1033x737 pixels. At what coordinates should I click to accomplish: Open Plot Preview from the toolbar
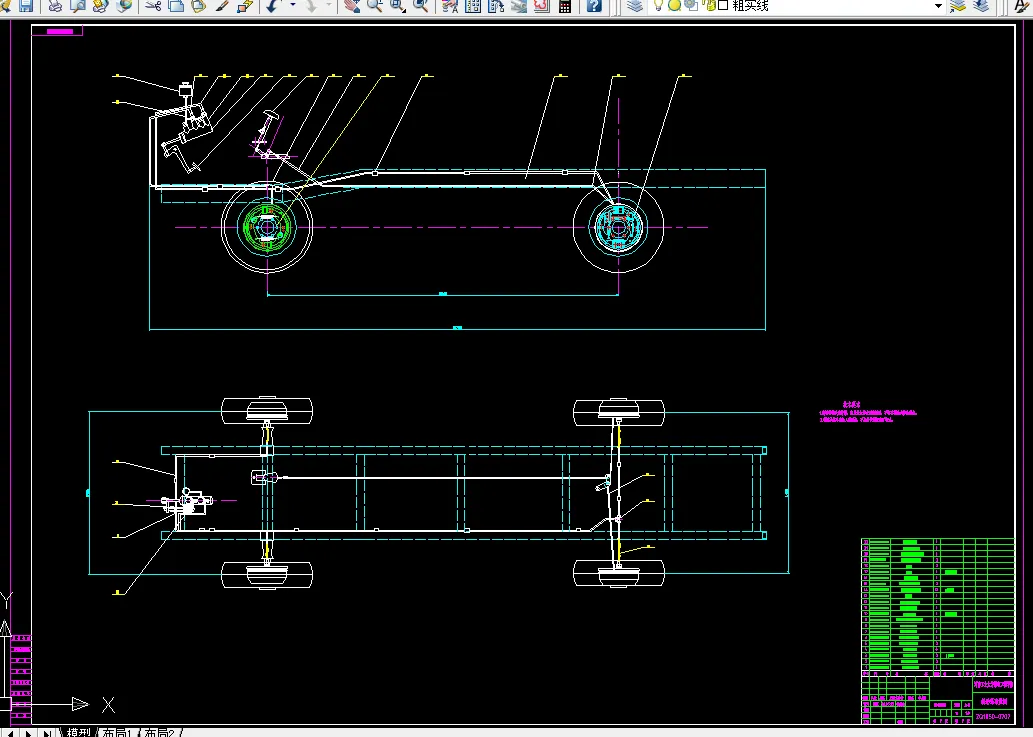[x=78, y=6]
